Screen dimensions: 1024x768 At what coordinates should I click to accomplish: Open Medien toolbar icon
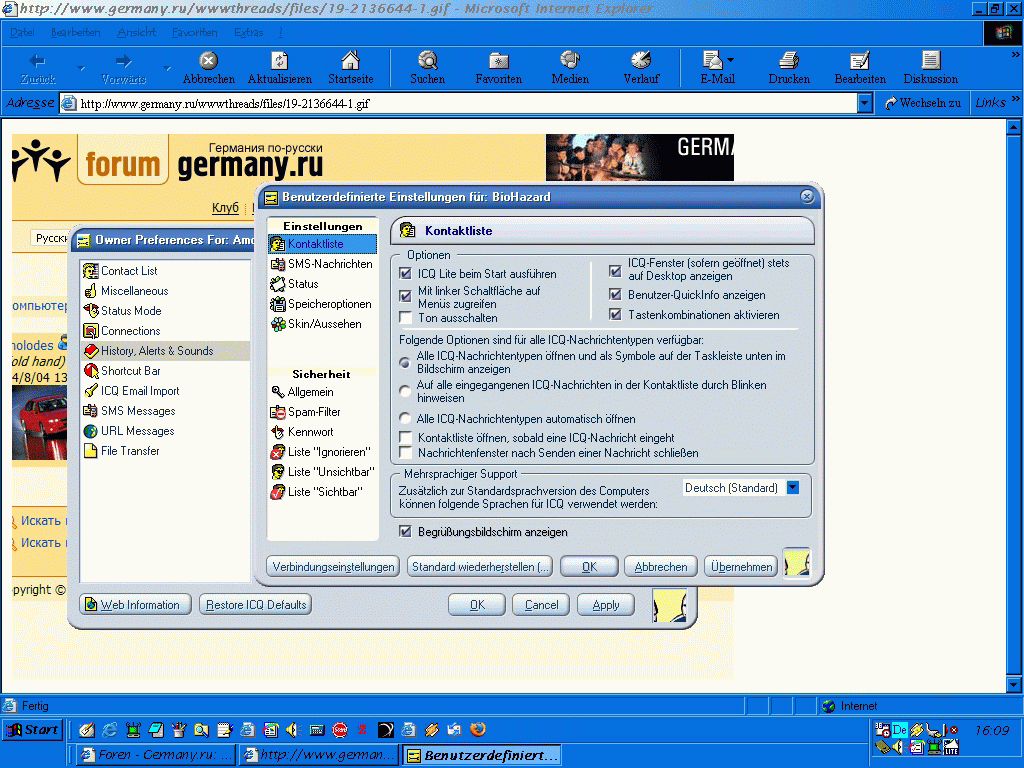570,61
